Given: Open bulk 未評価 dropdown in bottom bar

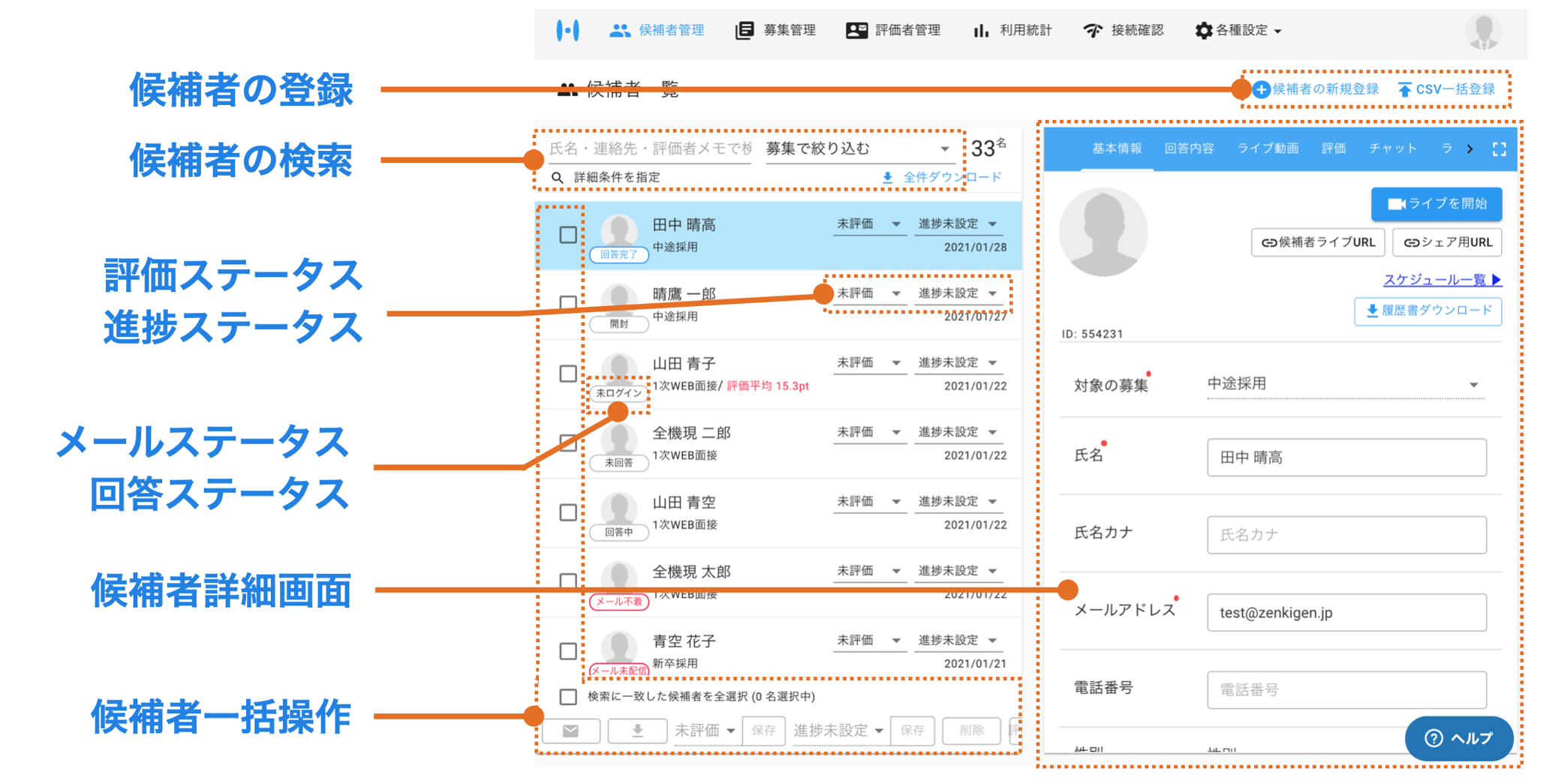Looking at the screenshot, I should pyautogui.click(x=705, y=731).
